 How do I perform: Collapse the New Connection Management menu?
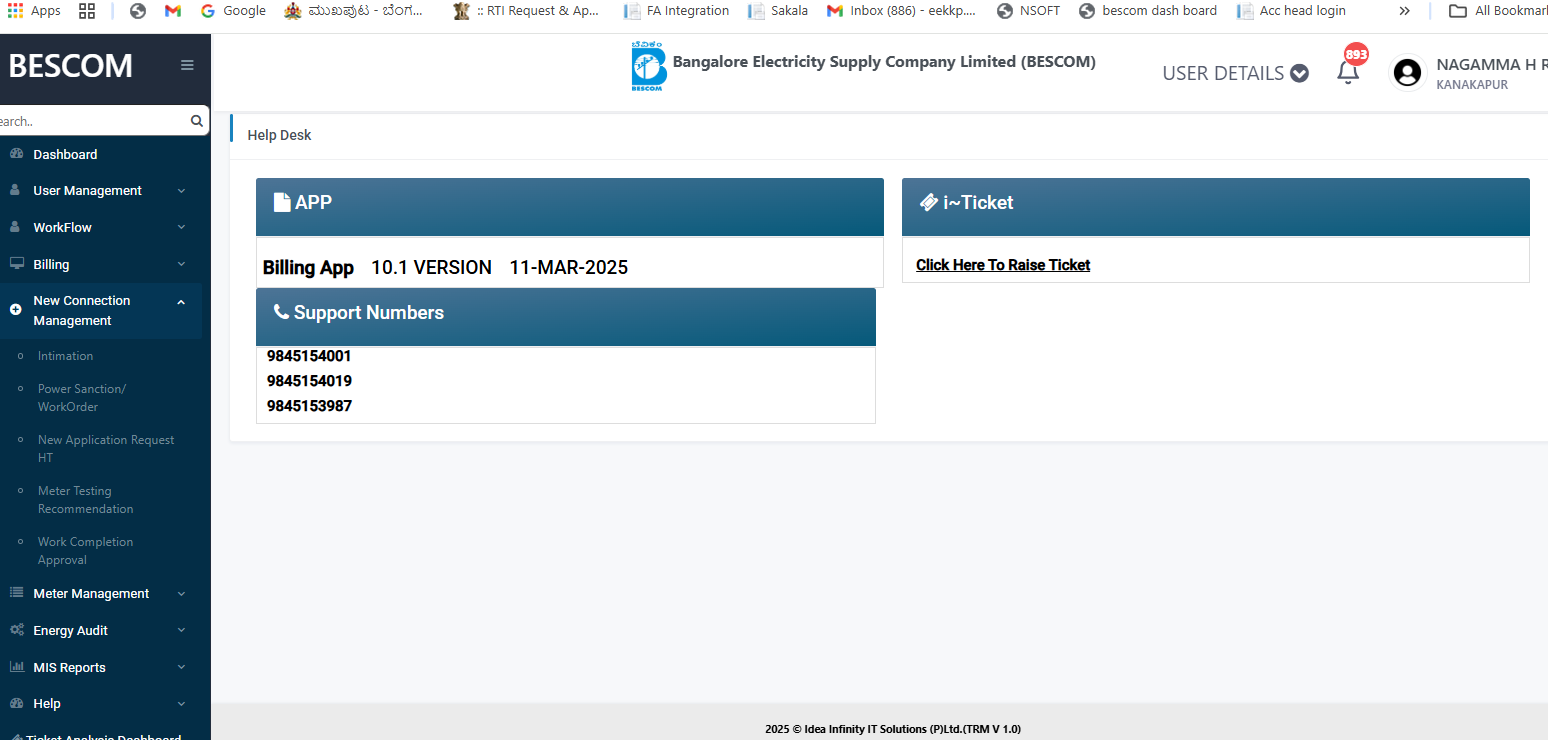click(100, 310)
